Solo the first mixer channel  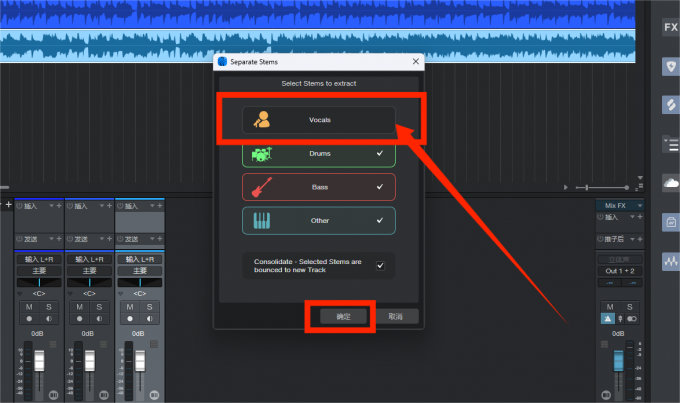point(49,307)
